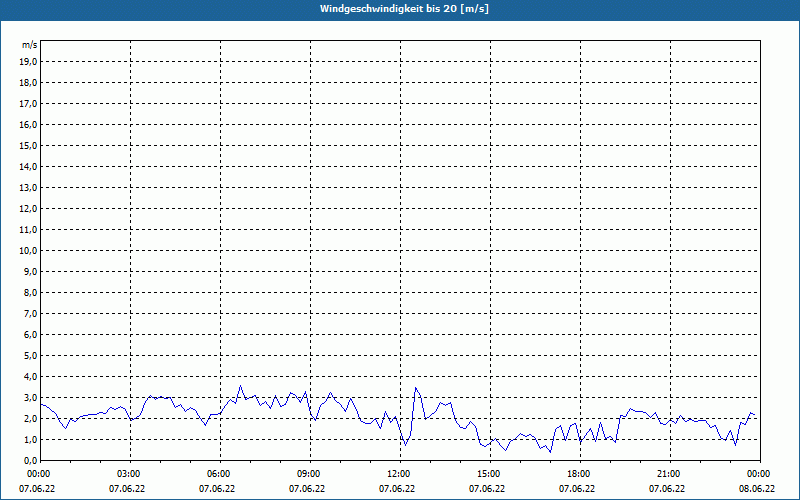800x500 pixels.
Task: Click the '8,0' y-axis value
Action: pyautogui.click(x=30, y=292)
